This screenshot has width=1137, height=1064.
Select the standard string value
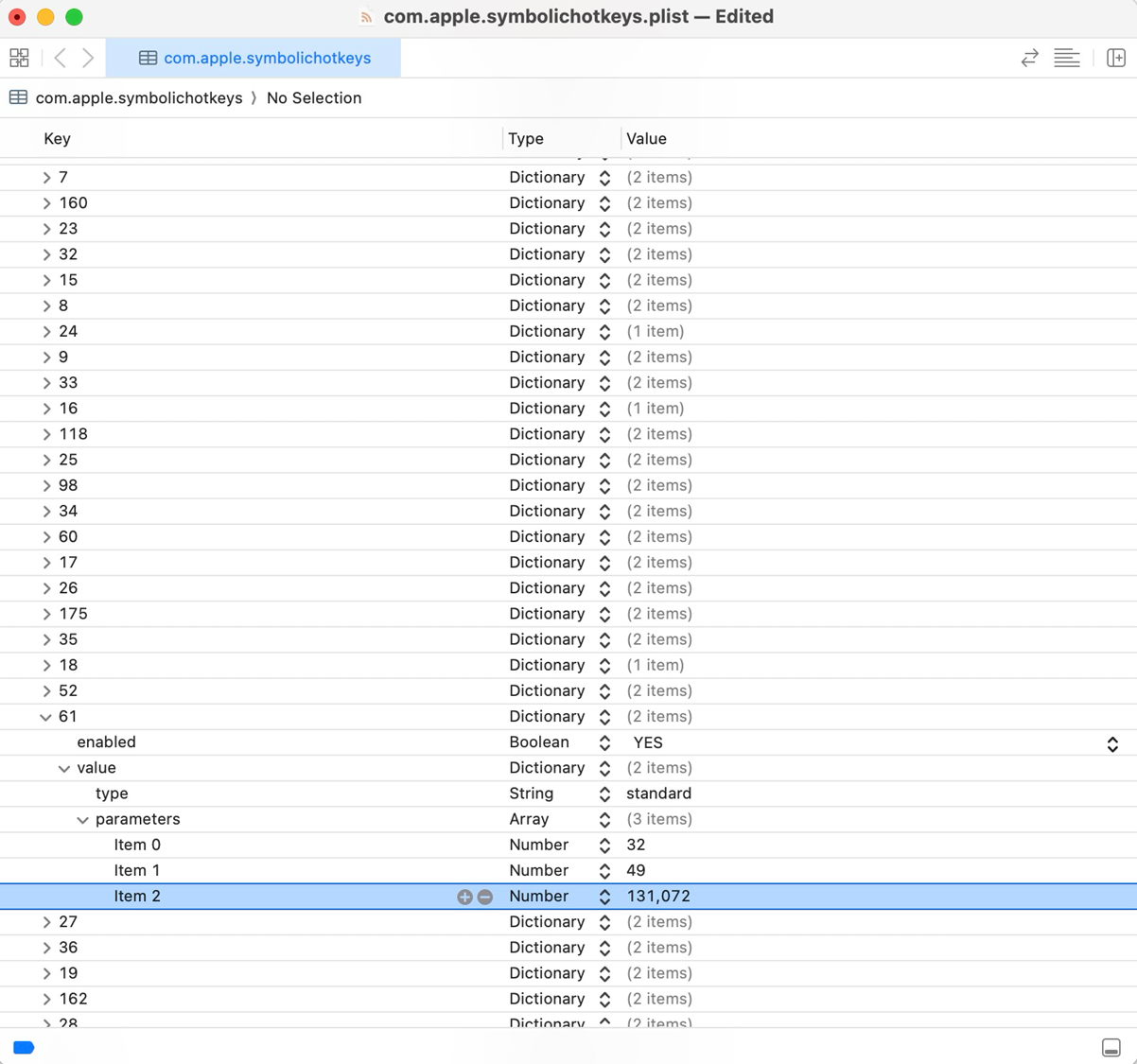point(658,794)
